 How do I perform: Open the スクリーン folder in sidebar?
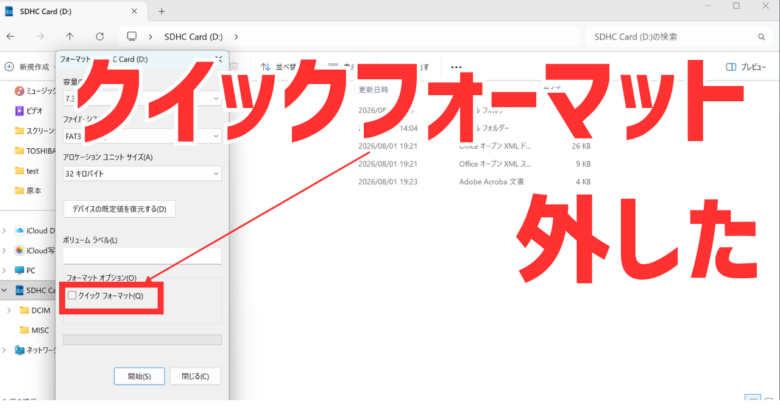[x=35, y=131]
